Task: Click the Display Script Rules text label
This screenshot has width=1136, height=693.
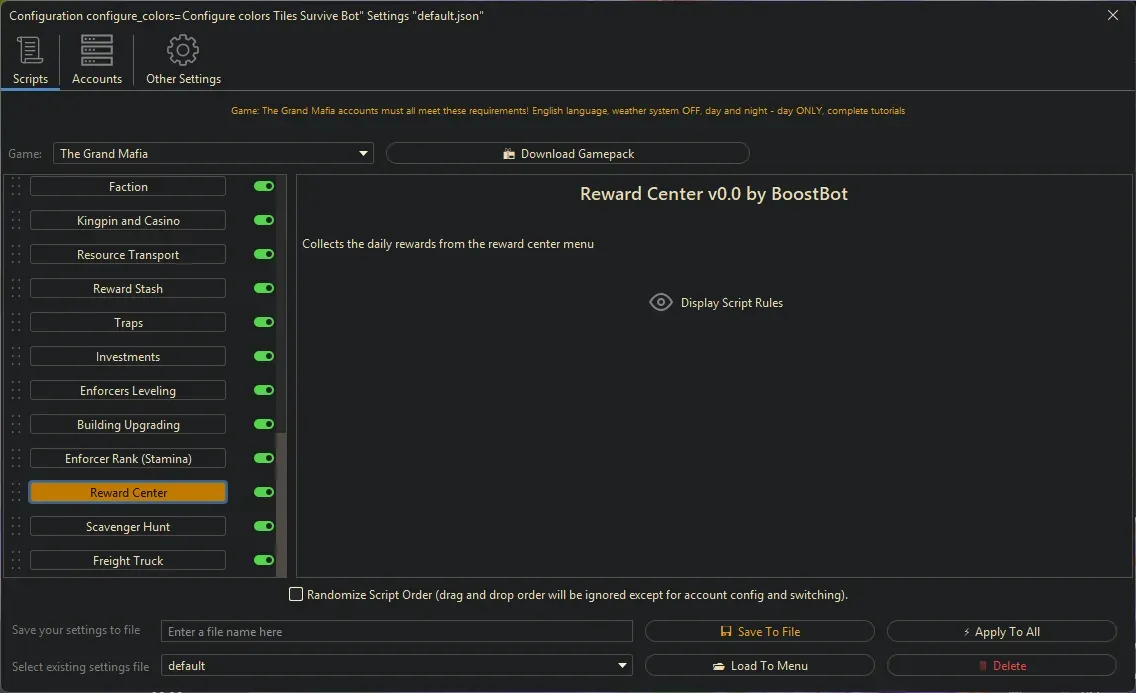Action: tap(732, 303)
